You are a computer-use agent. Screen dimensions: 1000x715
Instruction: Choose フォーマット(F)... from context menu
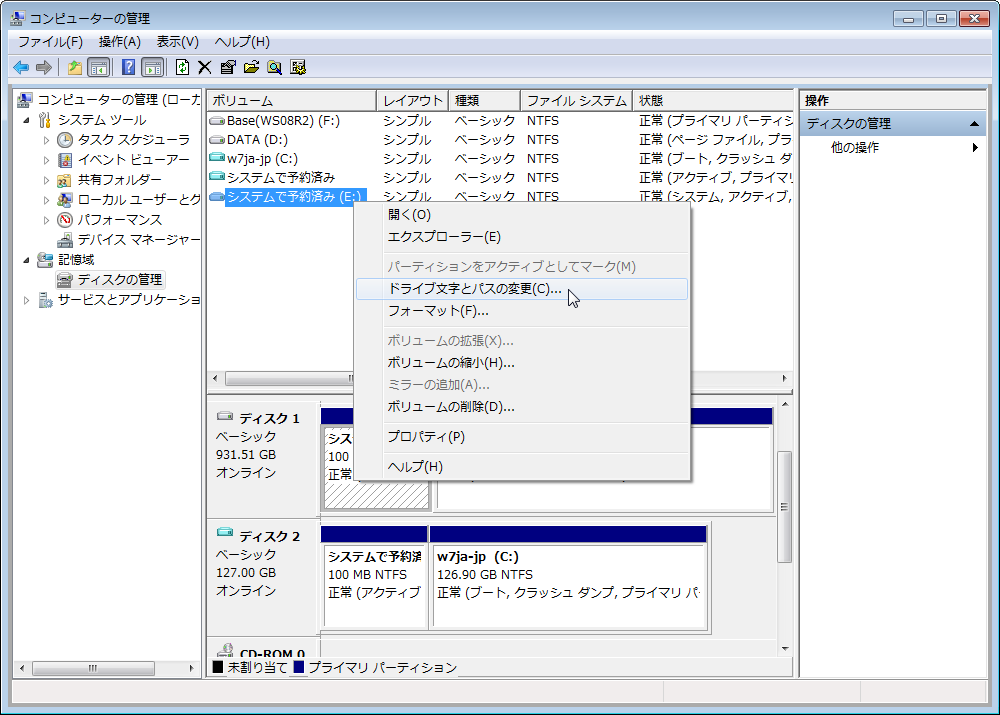pos(522,311)
